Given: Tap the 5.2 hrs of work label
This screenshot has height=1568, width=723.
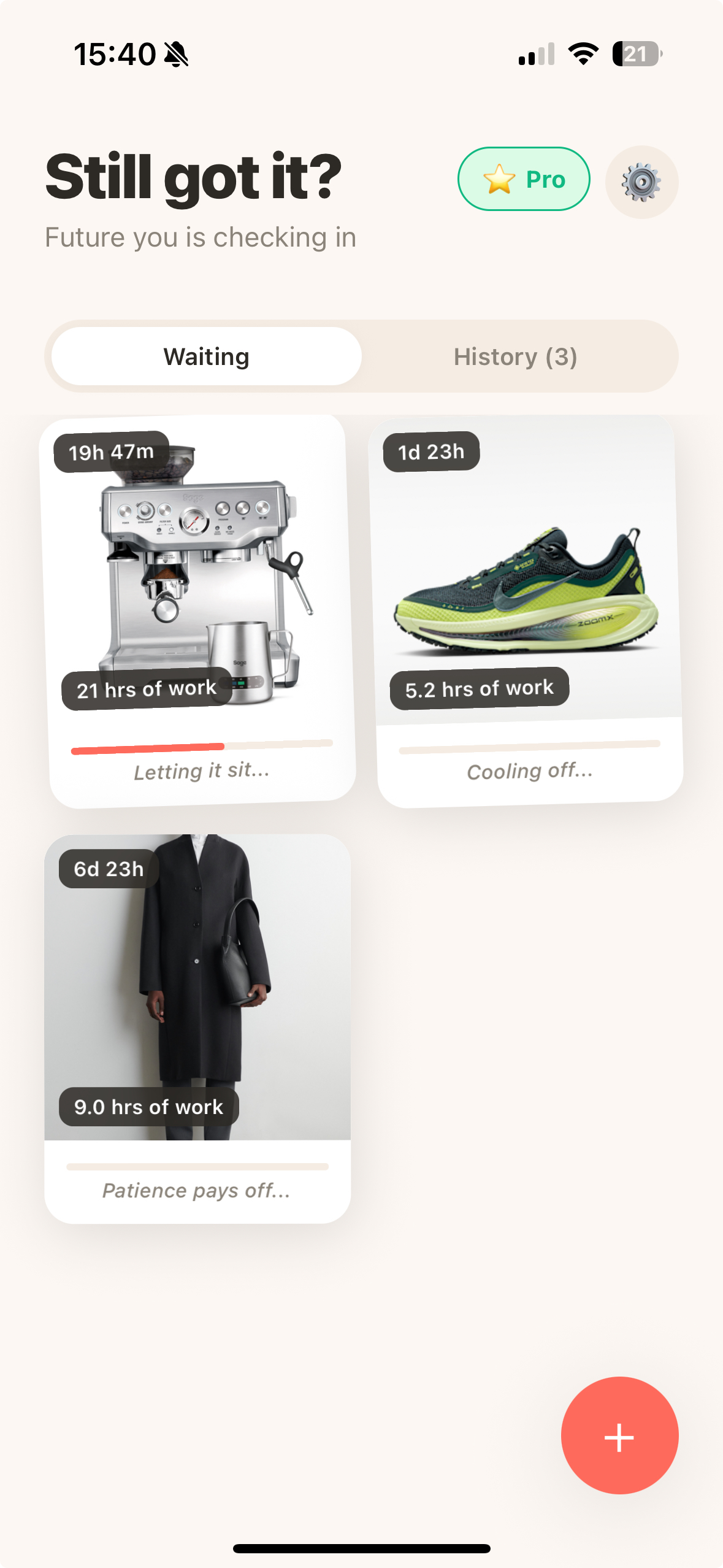Looking at the screenshot, I should point(479,688).
